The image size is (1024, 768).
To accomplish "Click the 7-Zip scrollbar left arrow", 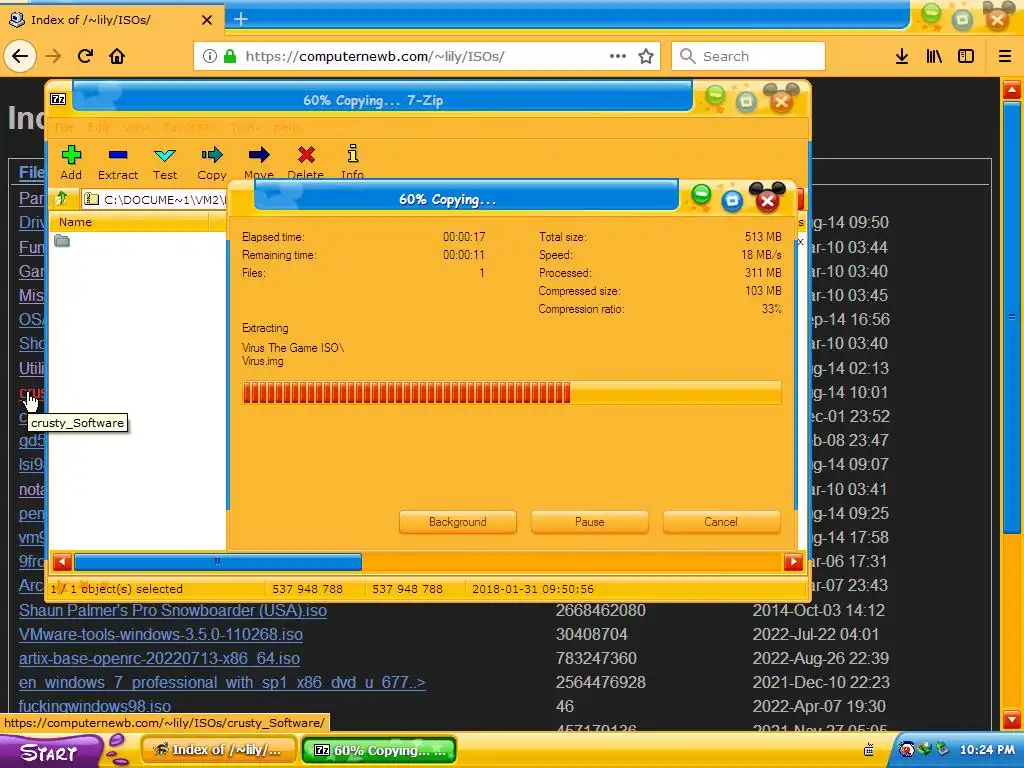I will (62, 562).
